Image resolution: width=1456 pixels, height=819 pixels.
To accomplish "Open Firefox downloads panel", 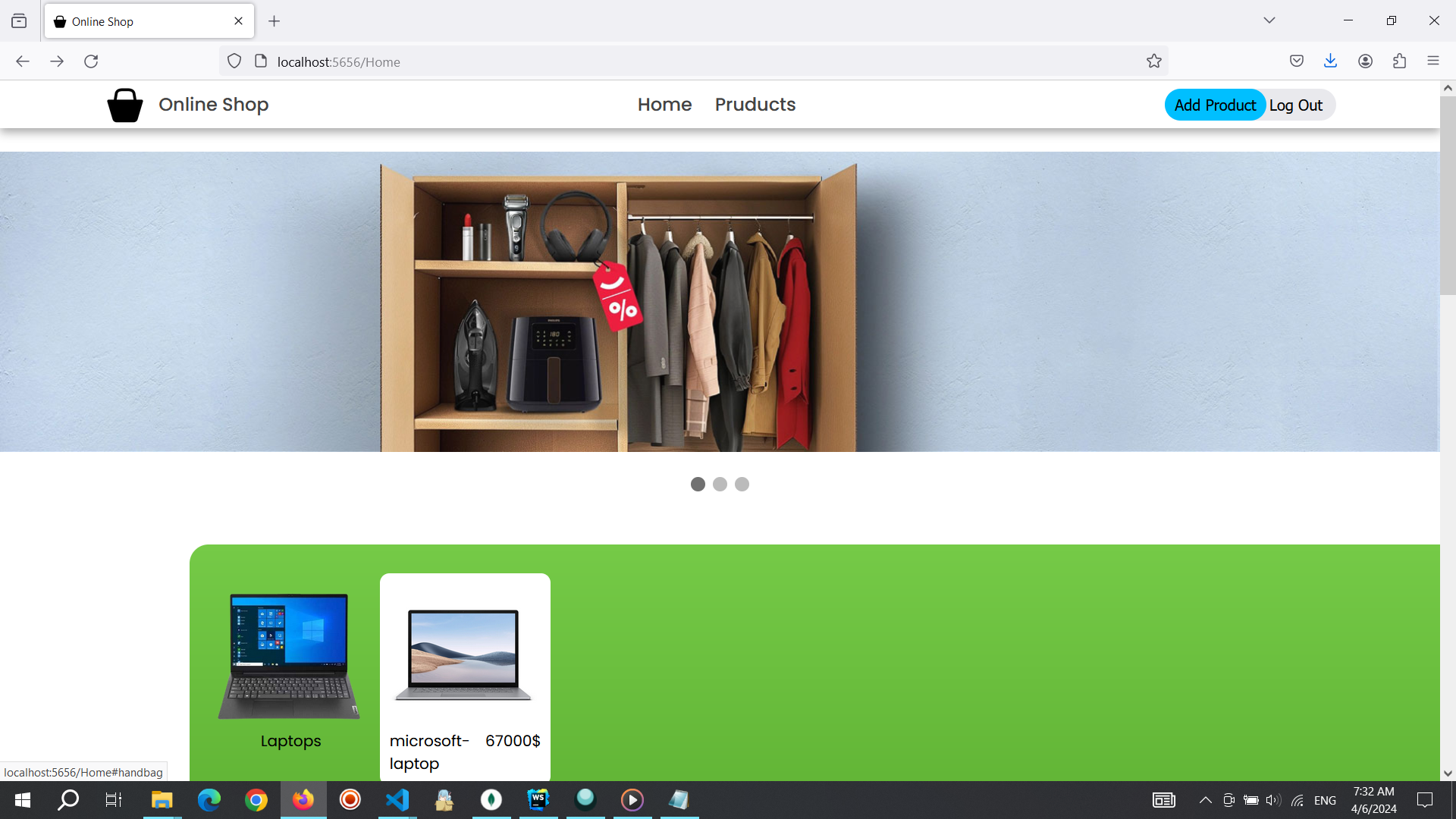I will pyautogui.click(x=1330, y=61).
